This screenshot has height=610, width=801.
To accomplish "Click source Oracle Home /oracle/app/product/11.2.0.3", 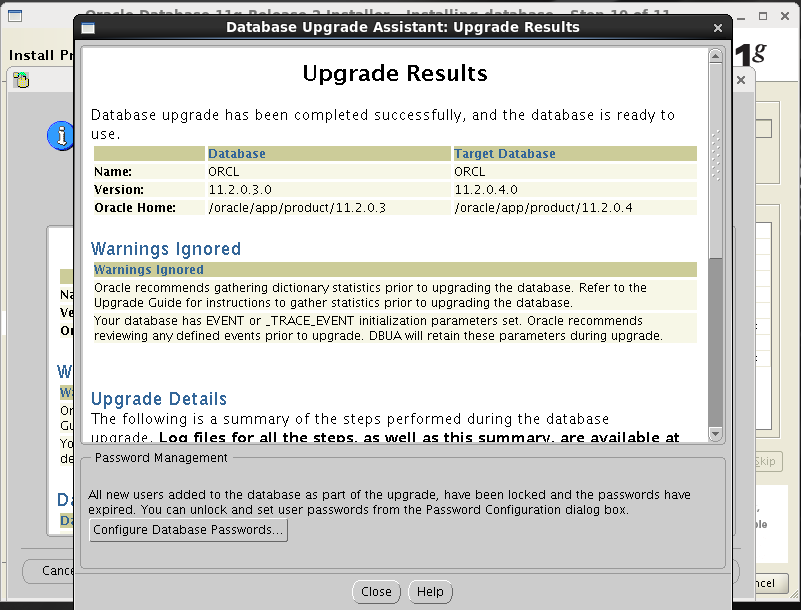I will [328, 207].
